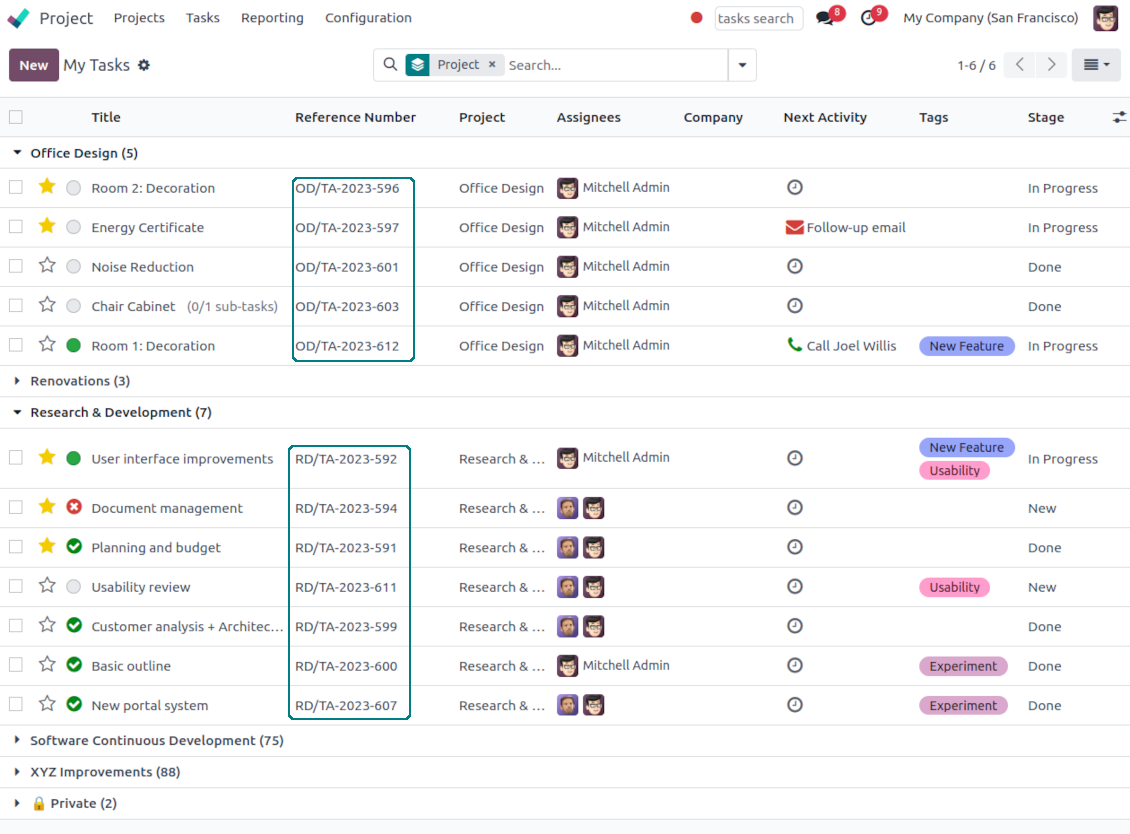The height and width of the screenshot is (834, 1130).
Task: Open the Reporting menu
Action: click(x=272, y=18)
